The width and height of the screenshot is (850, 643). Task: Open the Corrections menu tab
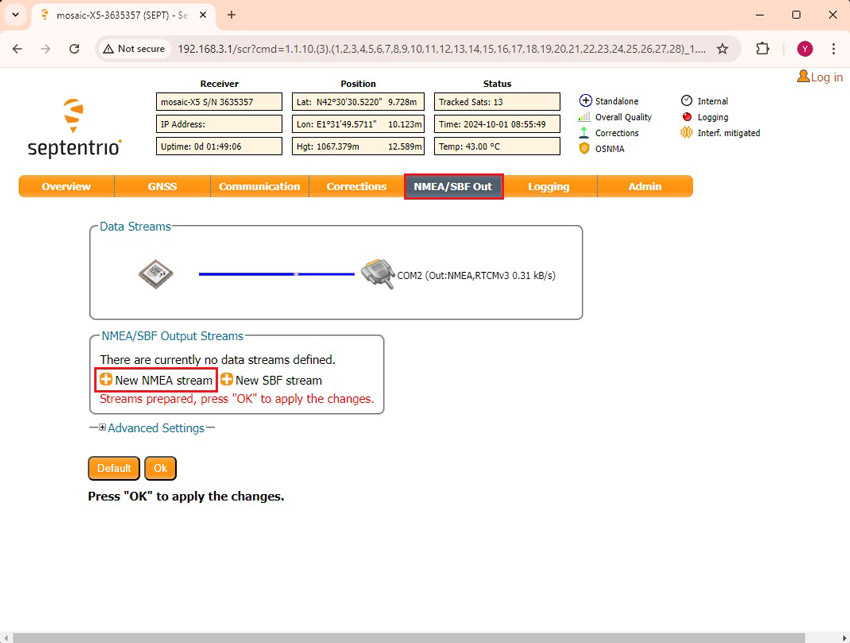[356, 187]
